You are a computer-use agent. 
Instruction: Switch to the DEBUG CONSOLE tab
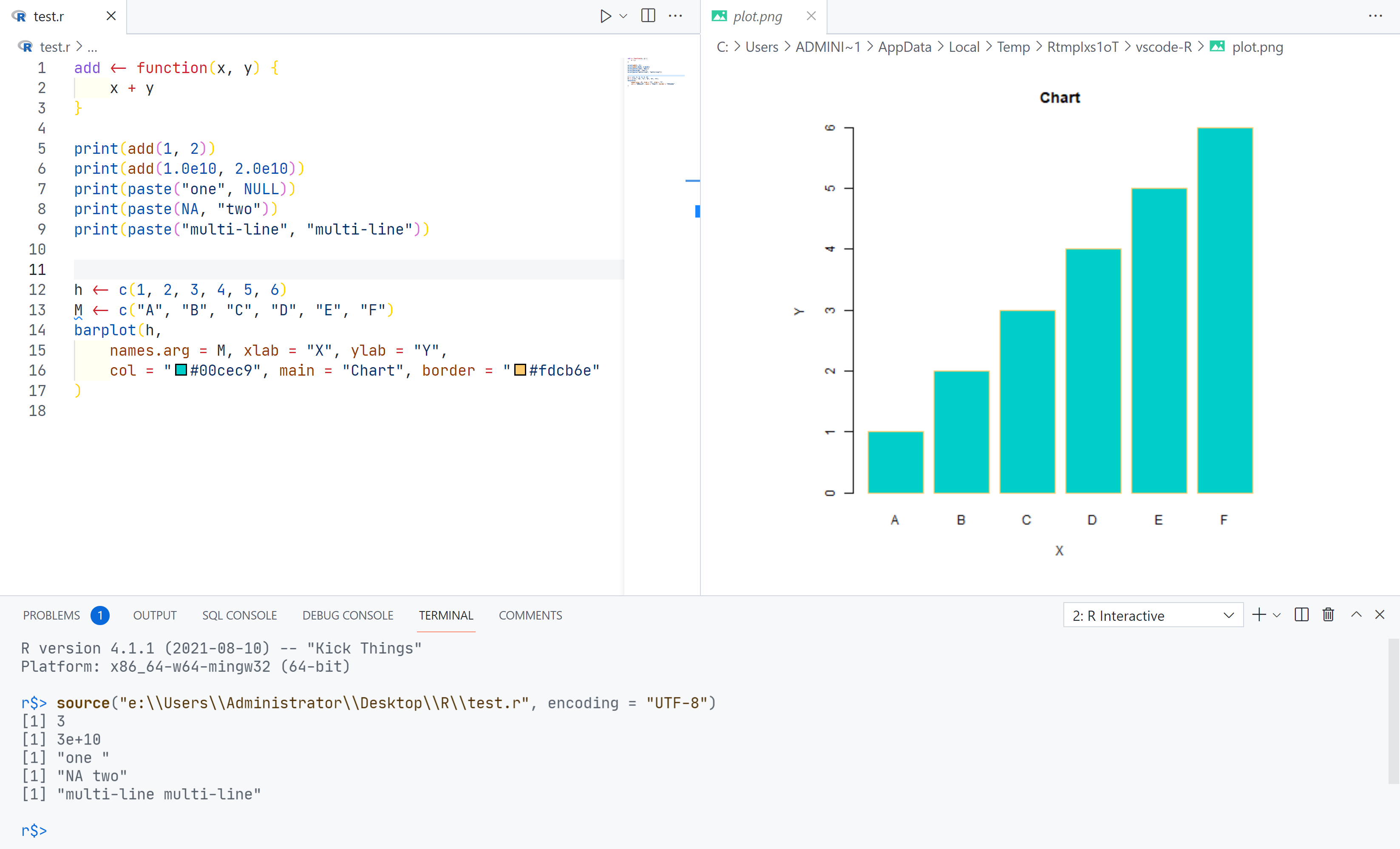click(x=348, y=616)
